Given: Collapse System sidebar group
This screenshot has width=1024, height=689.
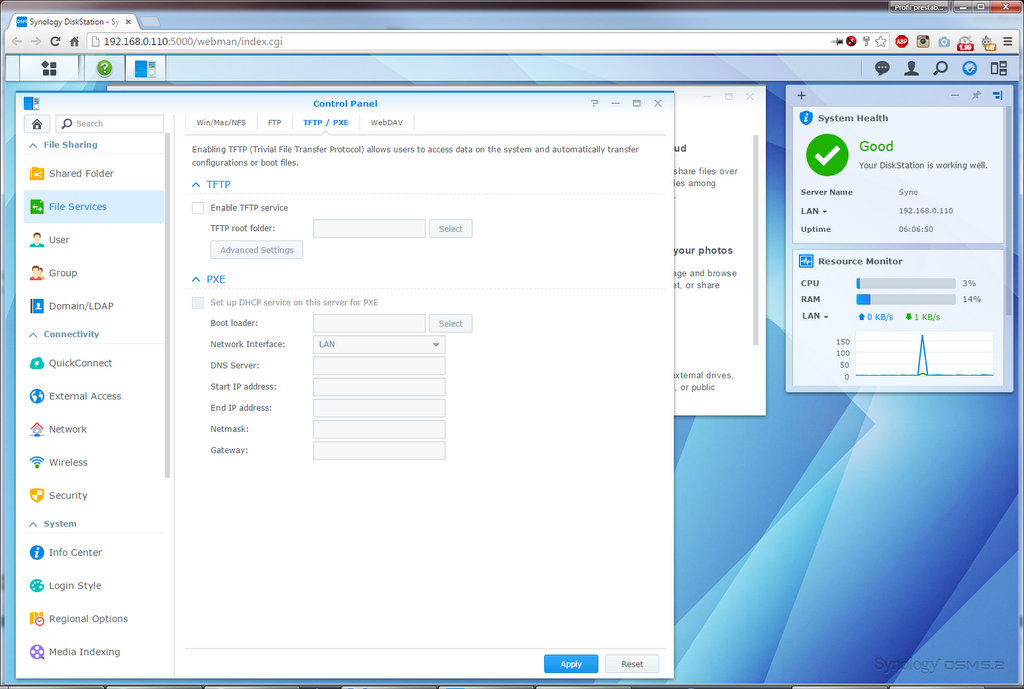Looking at the screenshot, I should click(x=33, y=524).
